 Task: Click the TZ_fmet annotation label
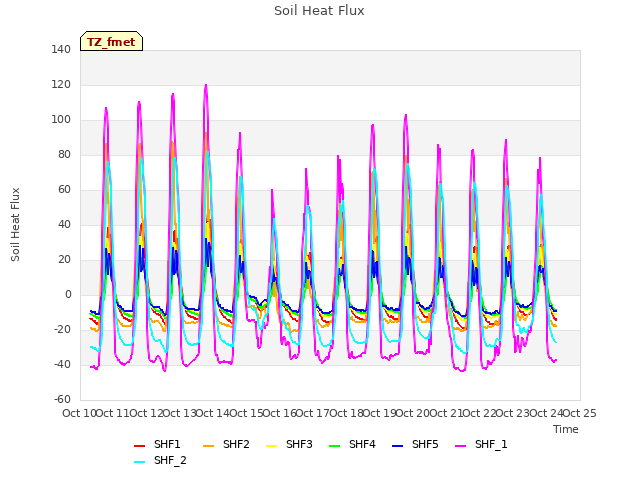click(x=111, y=42)
